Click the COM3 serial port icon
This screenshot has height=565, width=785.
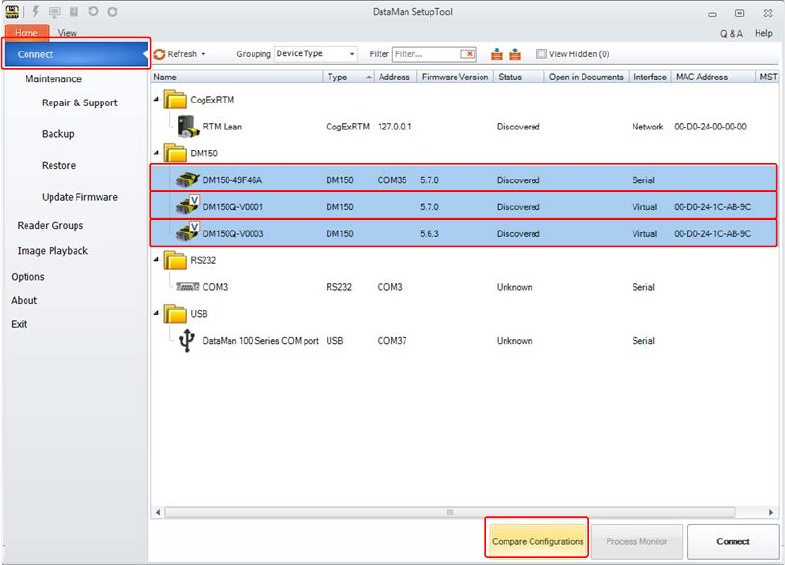click(187, 287)
